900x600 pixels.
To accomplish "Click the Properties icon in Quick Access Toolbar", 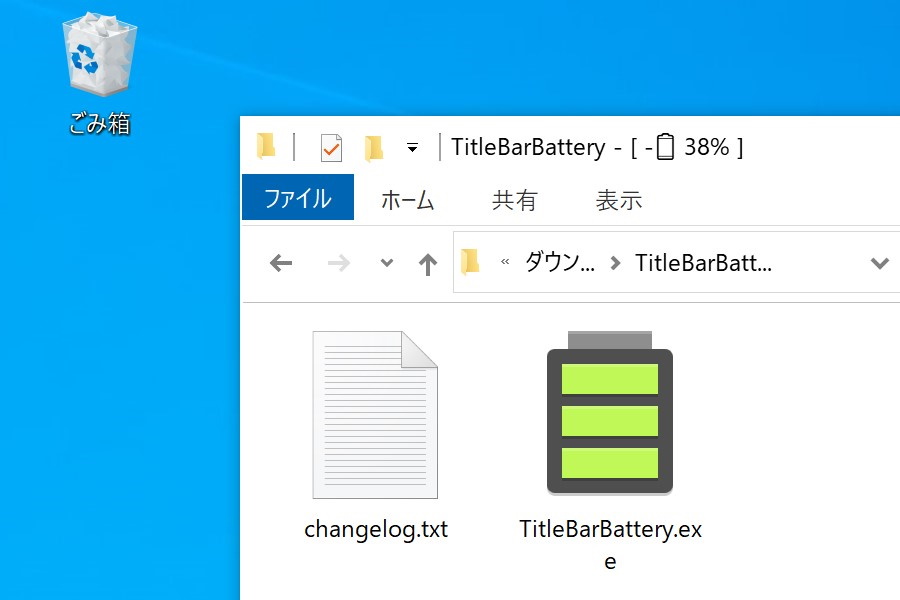I will 330,147.
